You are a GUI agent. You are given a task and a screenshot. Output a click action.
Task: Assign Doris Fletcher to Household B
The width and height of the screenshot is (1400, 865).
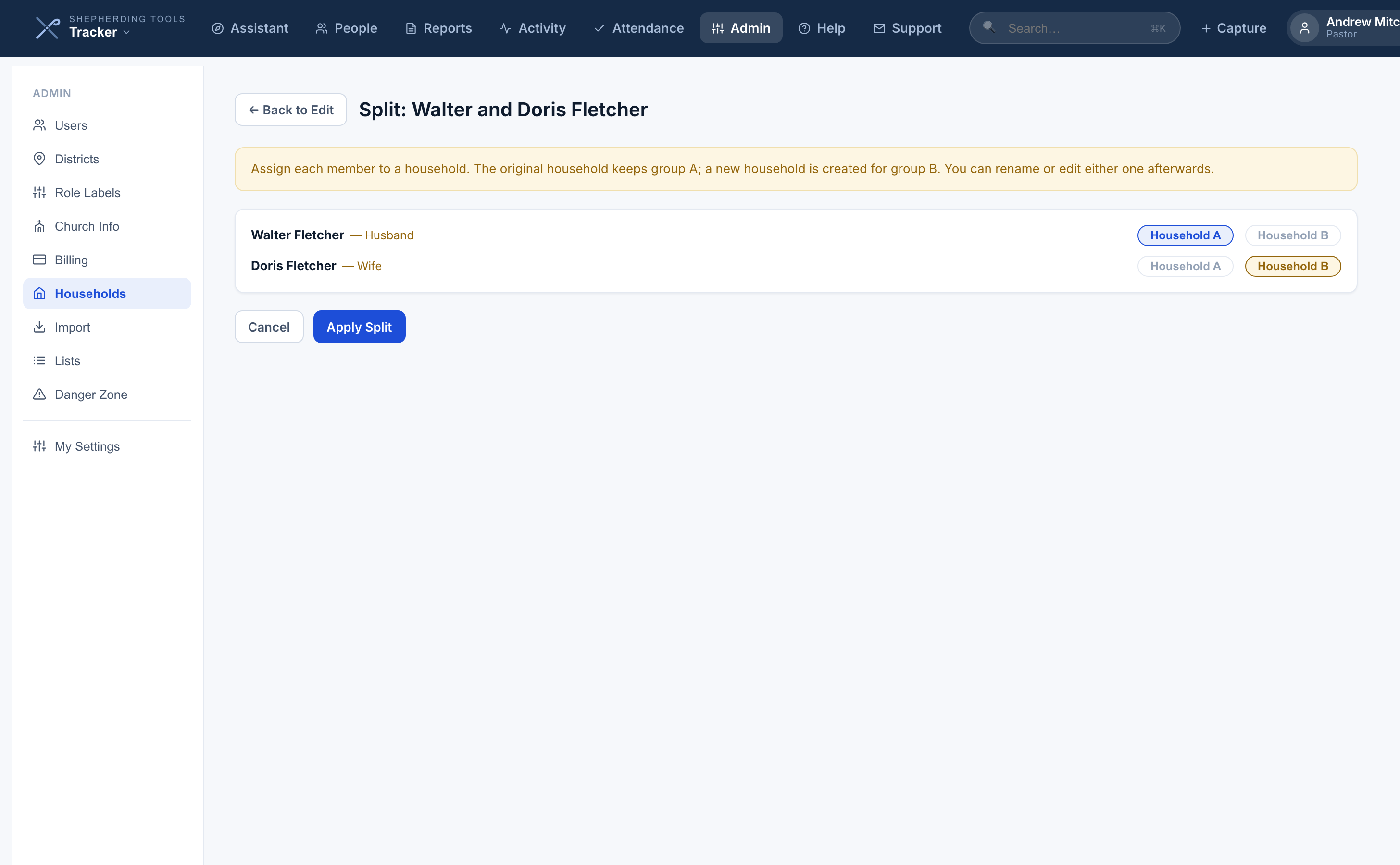coord(1293,267)
